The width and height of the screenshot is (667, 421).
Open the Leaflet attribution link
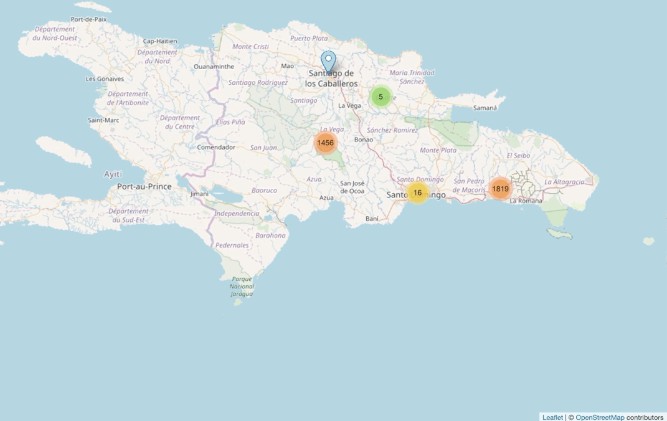pyautogui.click(x=552, y=416)
